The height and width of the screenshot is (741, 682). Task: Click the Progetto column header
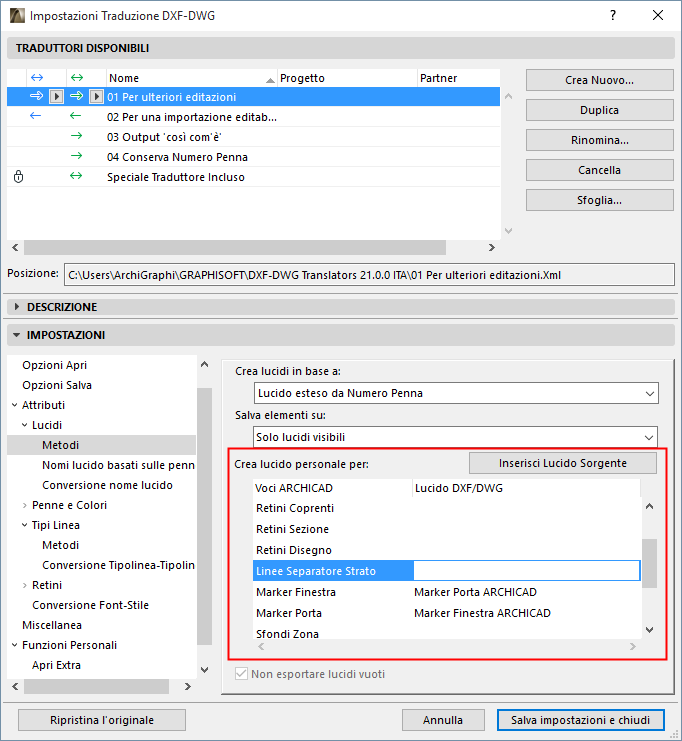click(x=347, y=78)
